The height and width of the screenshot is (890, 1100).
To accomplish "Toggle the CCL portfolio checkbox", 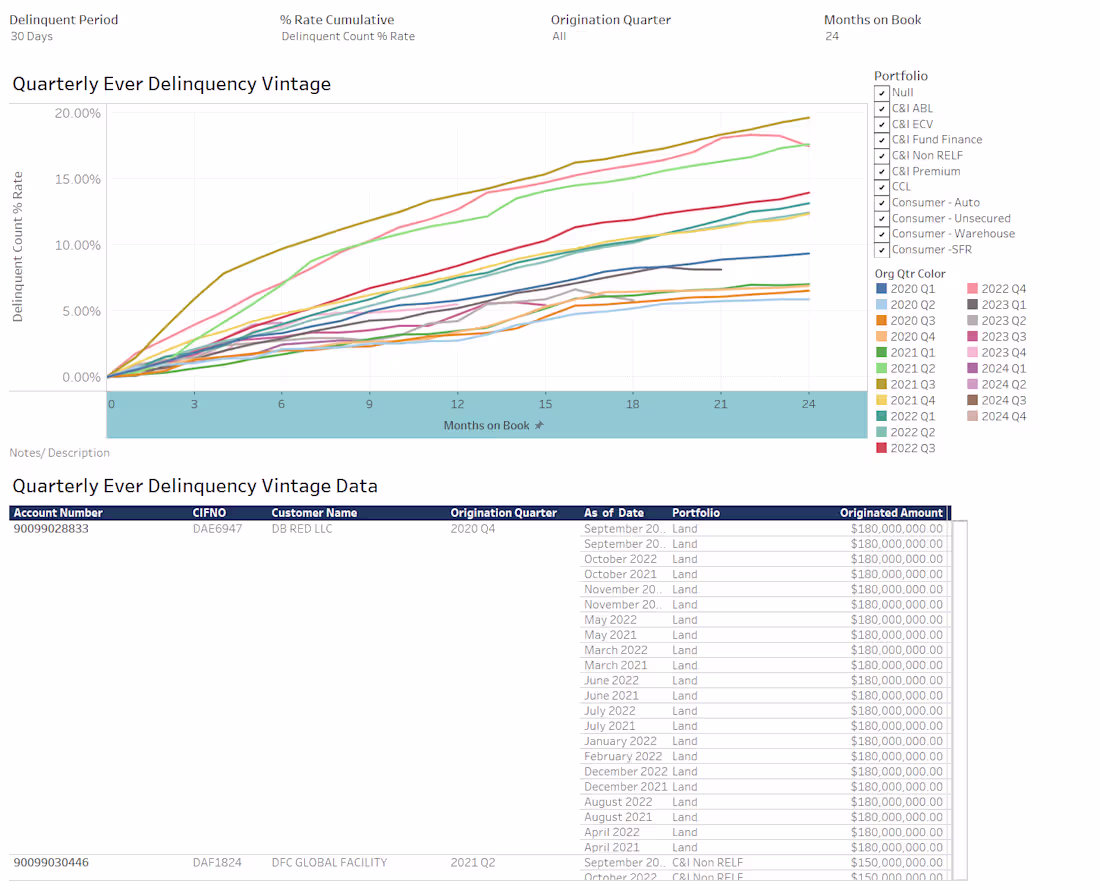I will (881, 186).
